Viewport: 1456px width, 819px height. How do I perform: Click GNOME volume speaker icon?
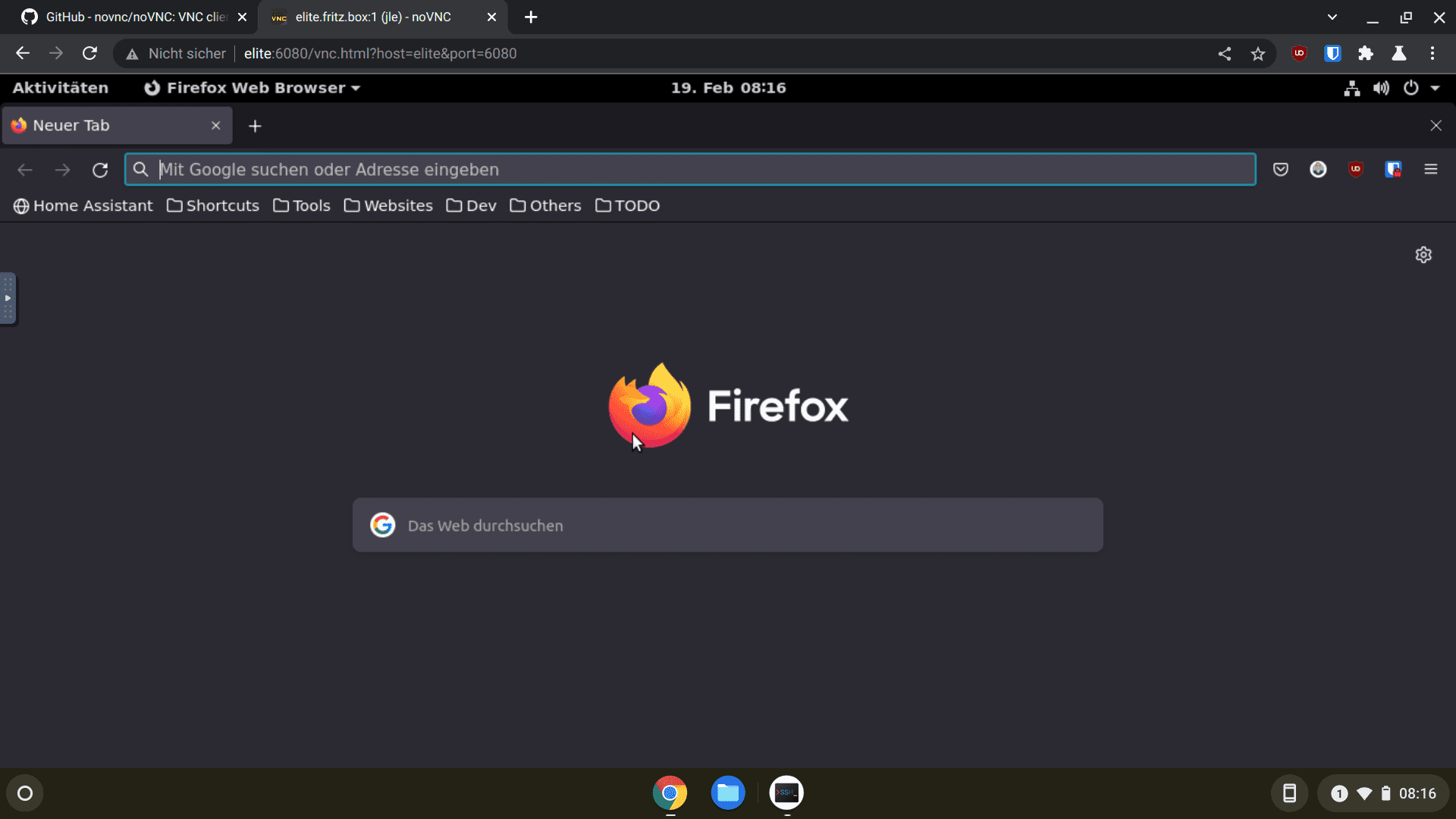(1381, 88)
